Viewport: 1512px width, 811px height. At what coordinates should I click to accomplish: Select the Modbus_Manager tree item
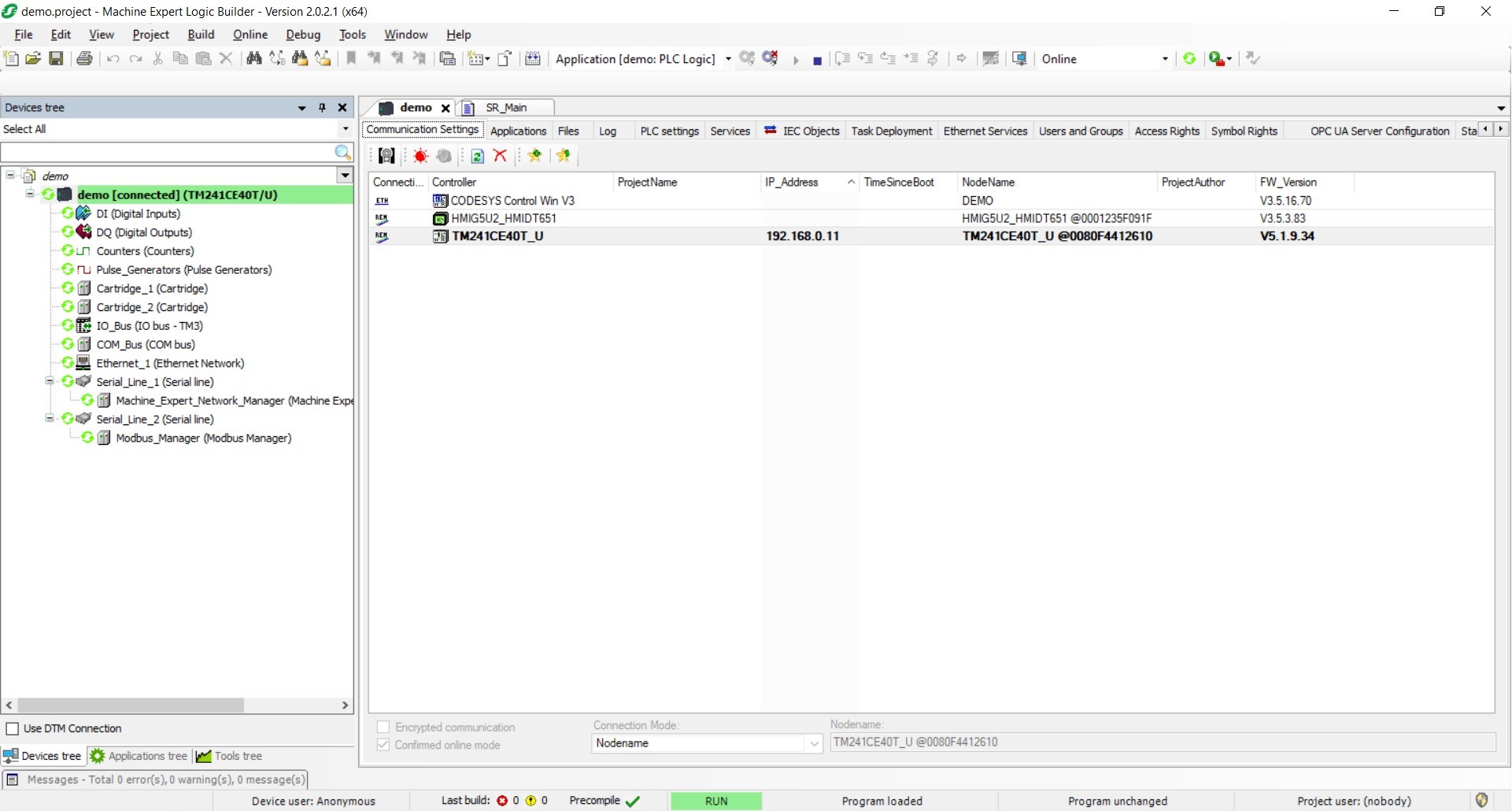tap(203, 438)
